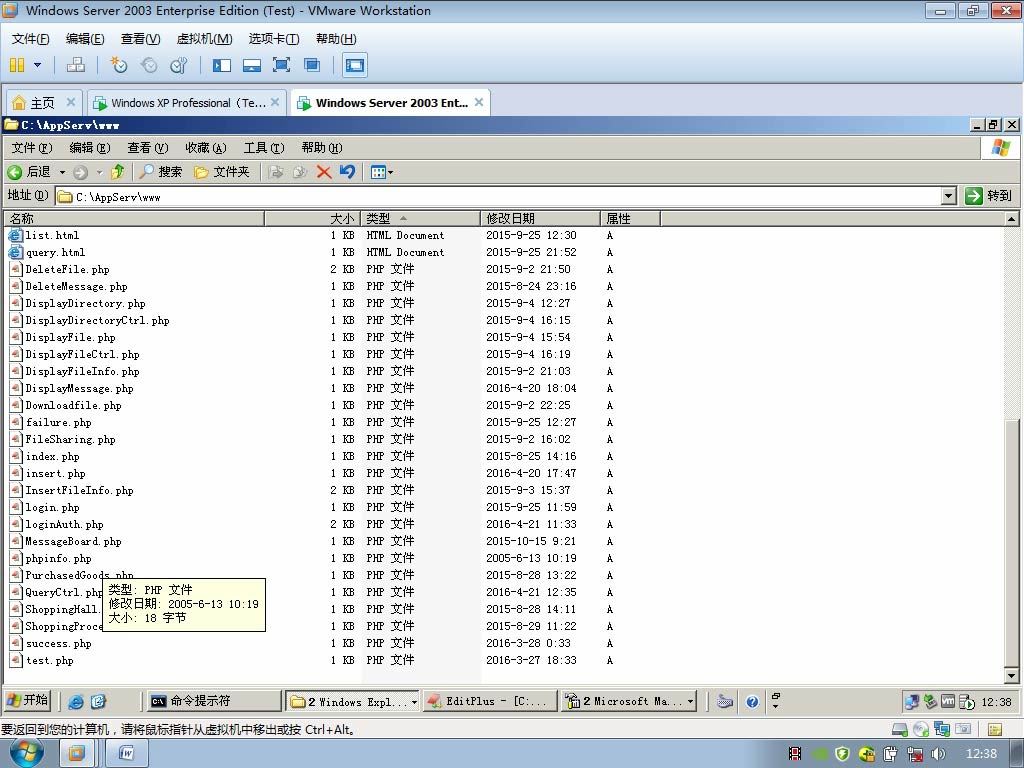
Task: Sort by the 修改日期 column header
Action: (540, 218)
